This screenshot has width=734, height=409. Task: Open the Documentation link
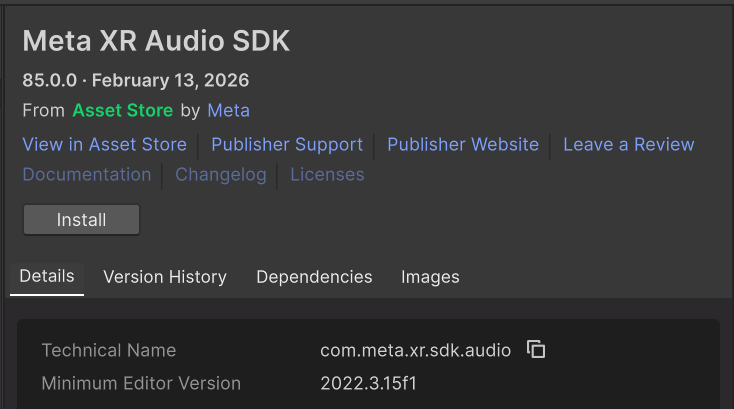point(86,174)
